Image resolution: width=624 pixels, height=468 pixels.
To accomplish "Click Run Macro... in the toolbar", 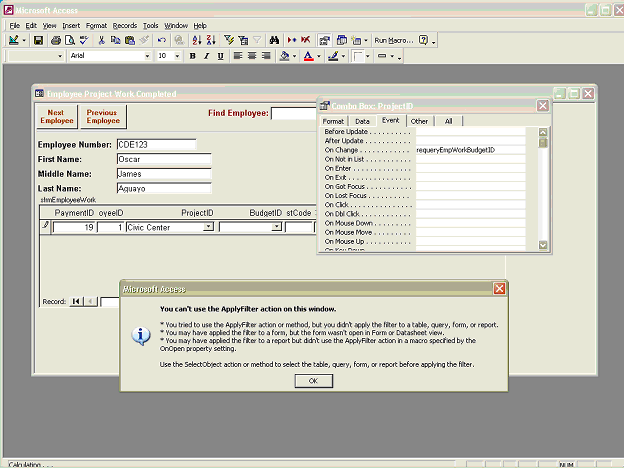I will (394, 40).
